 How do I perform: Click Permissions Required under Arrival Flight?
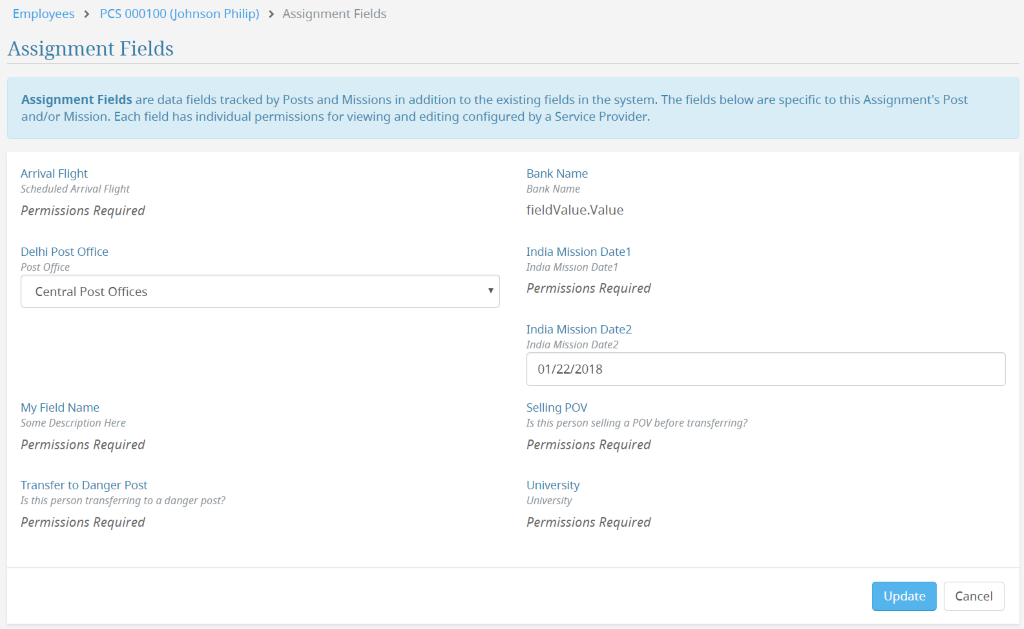pyautogui.click(x=83, y=210)
